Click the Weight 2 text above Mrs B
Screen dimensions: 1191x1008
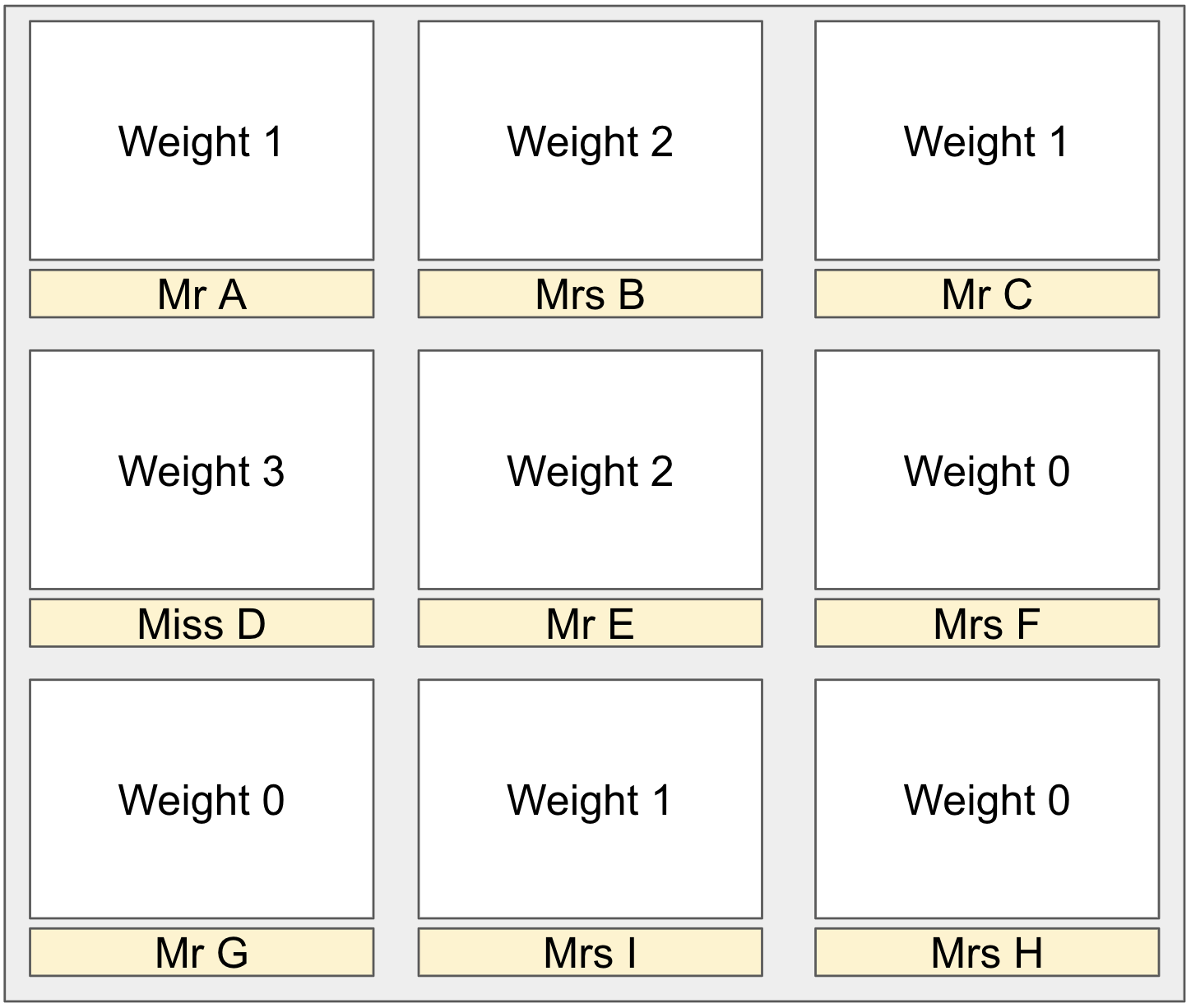pyautogui.click(x=590, y=141)
